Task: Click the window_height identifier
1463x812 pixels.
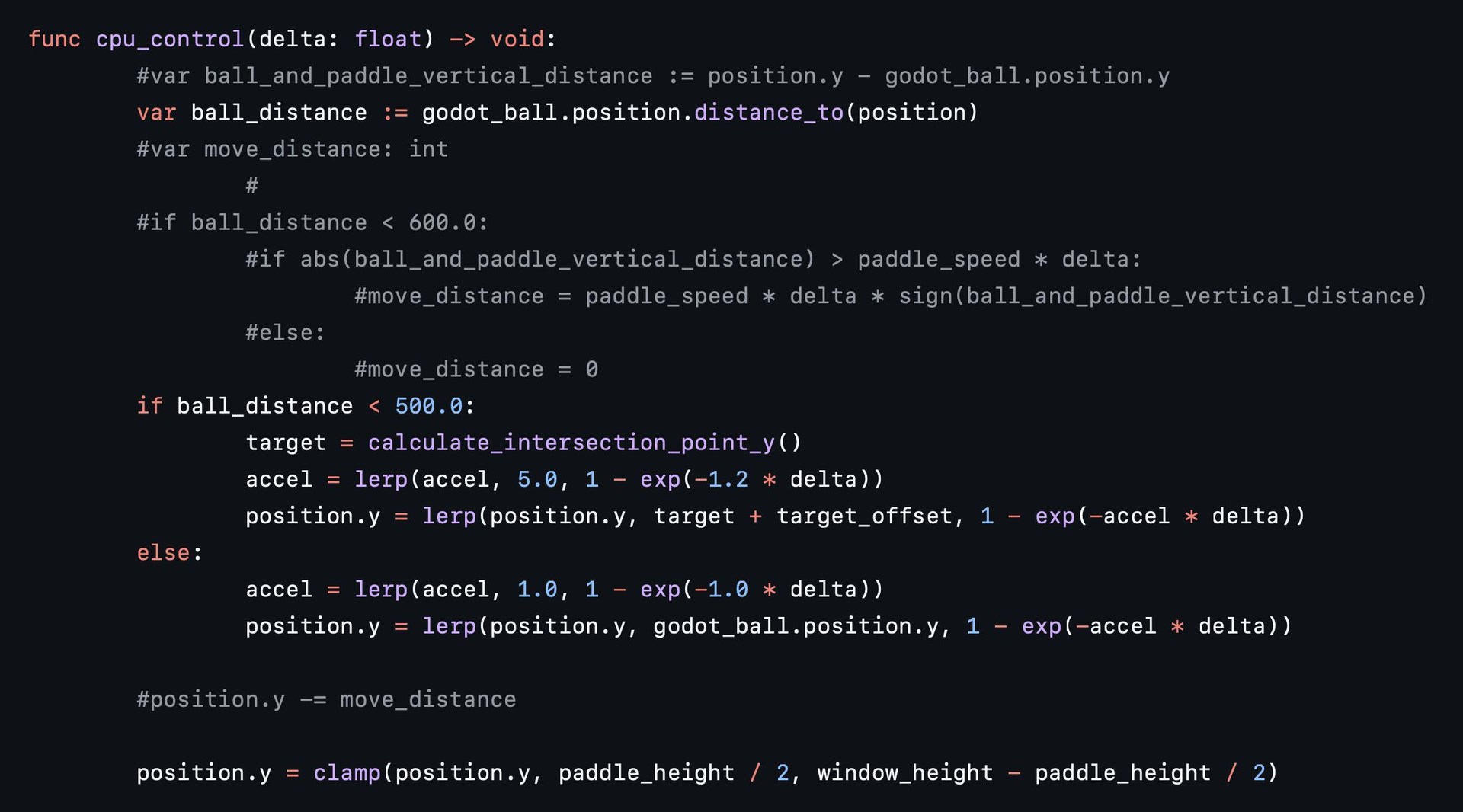Action: tap(905, 773)
